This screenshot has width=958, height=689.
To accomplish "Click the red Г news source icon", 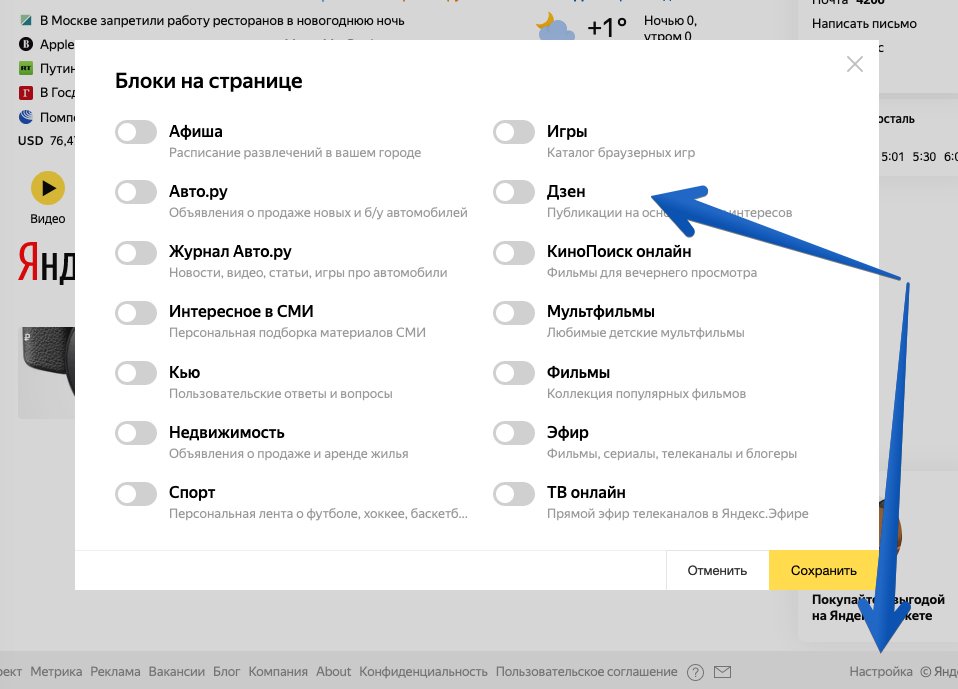I will pyautogui.click(x=26, y=93).
